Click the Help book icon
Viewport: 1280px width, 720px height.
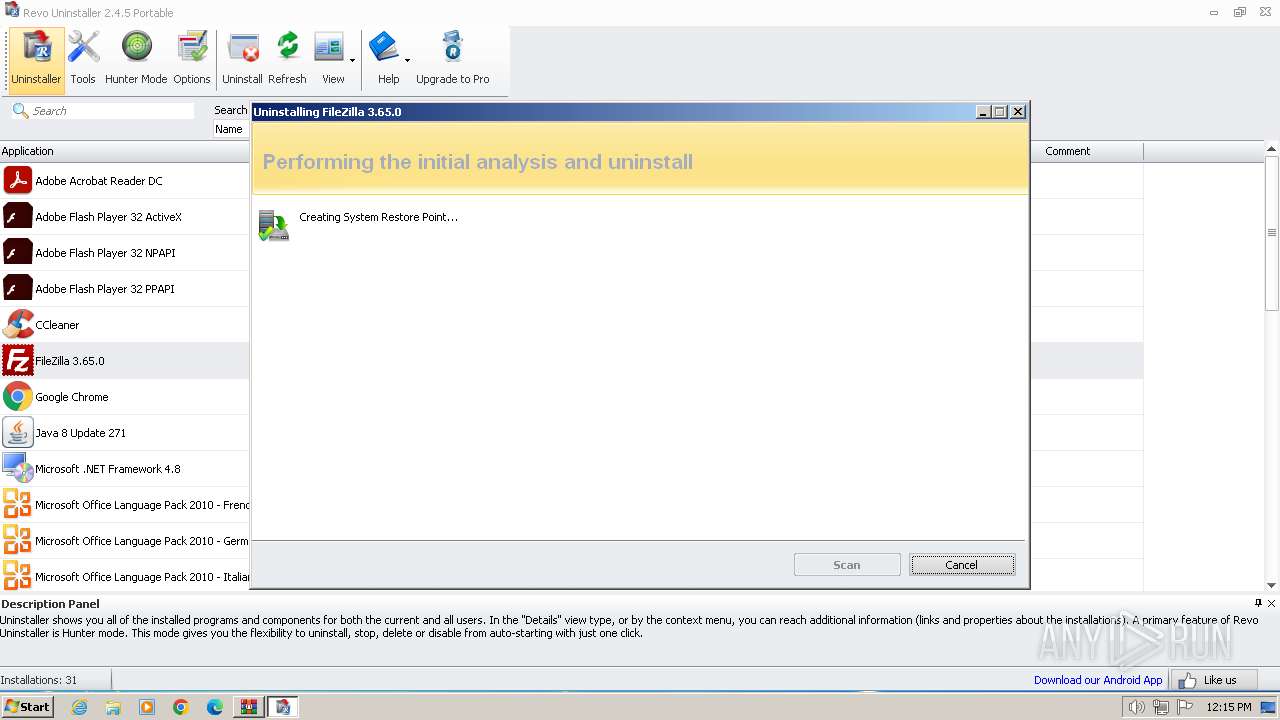(384, 48)
